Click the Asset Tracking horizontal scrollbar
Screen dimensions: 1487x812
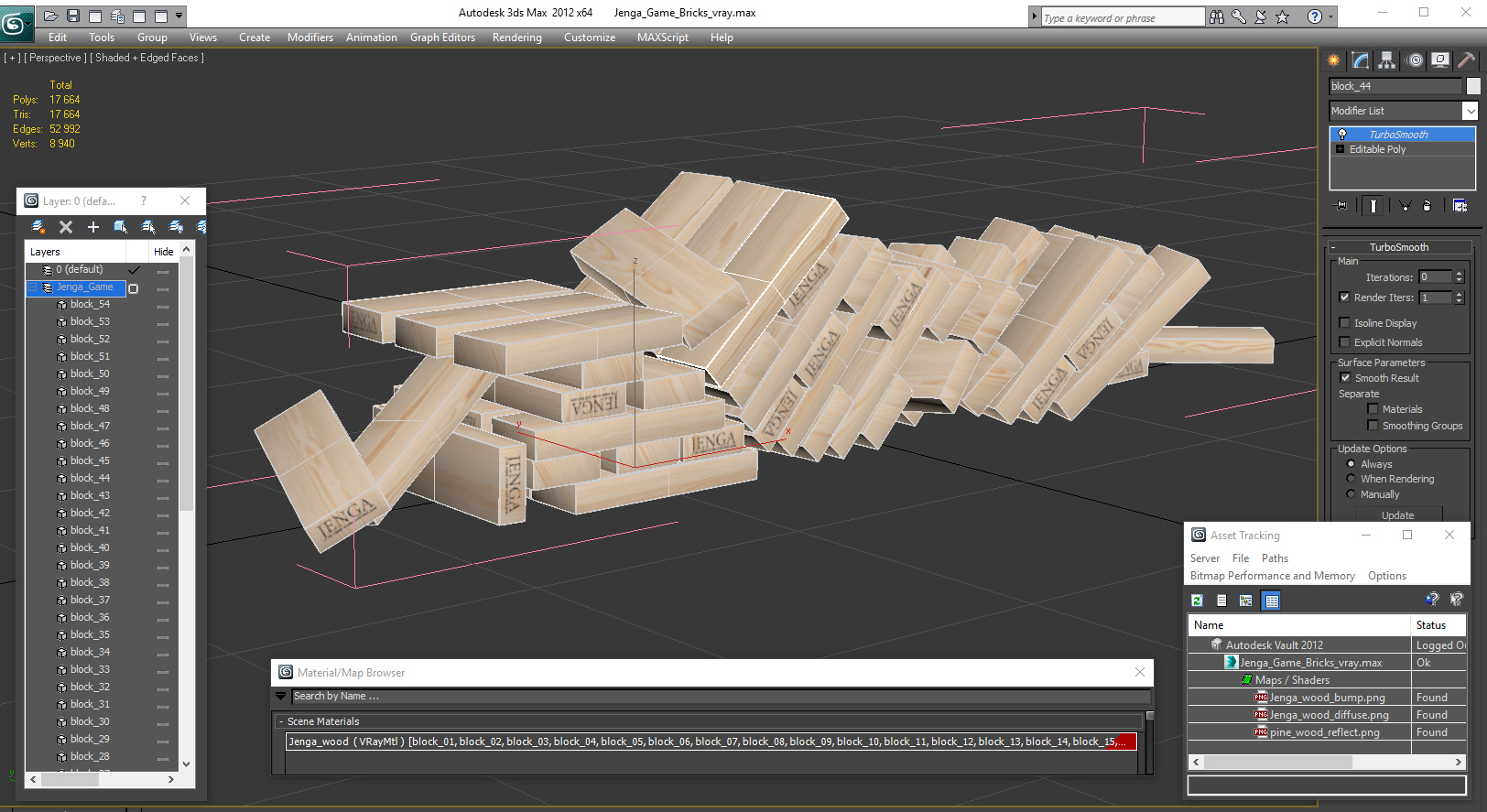point(1328,762)
